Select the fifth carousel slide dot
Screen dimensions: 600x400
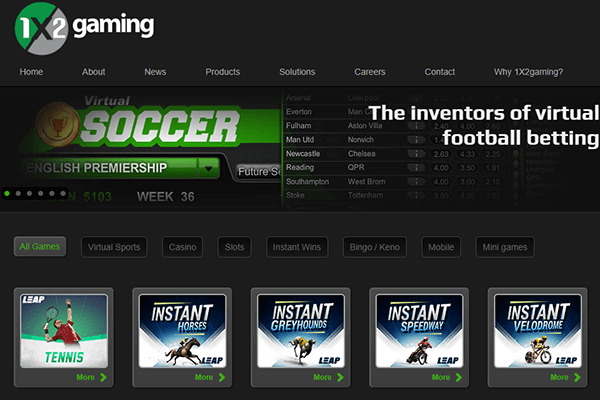coord(52,193)
